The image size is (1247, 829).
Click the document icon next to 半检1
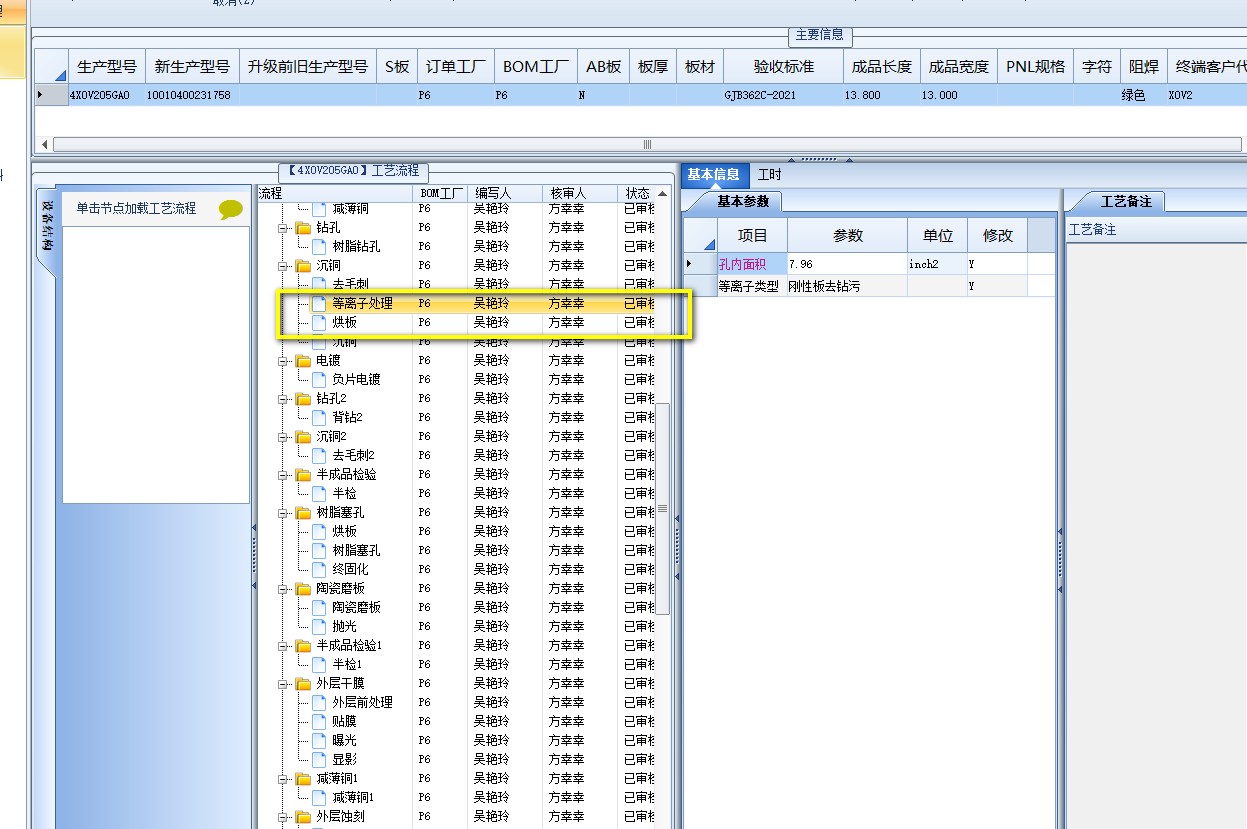(x=319, y=664)
